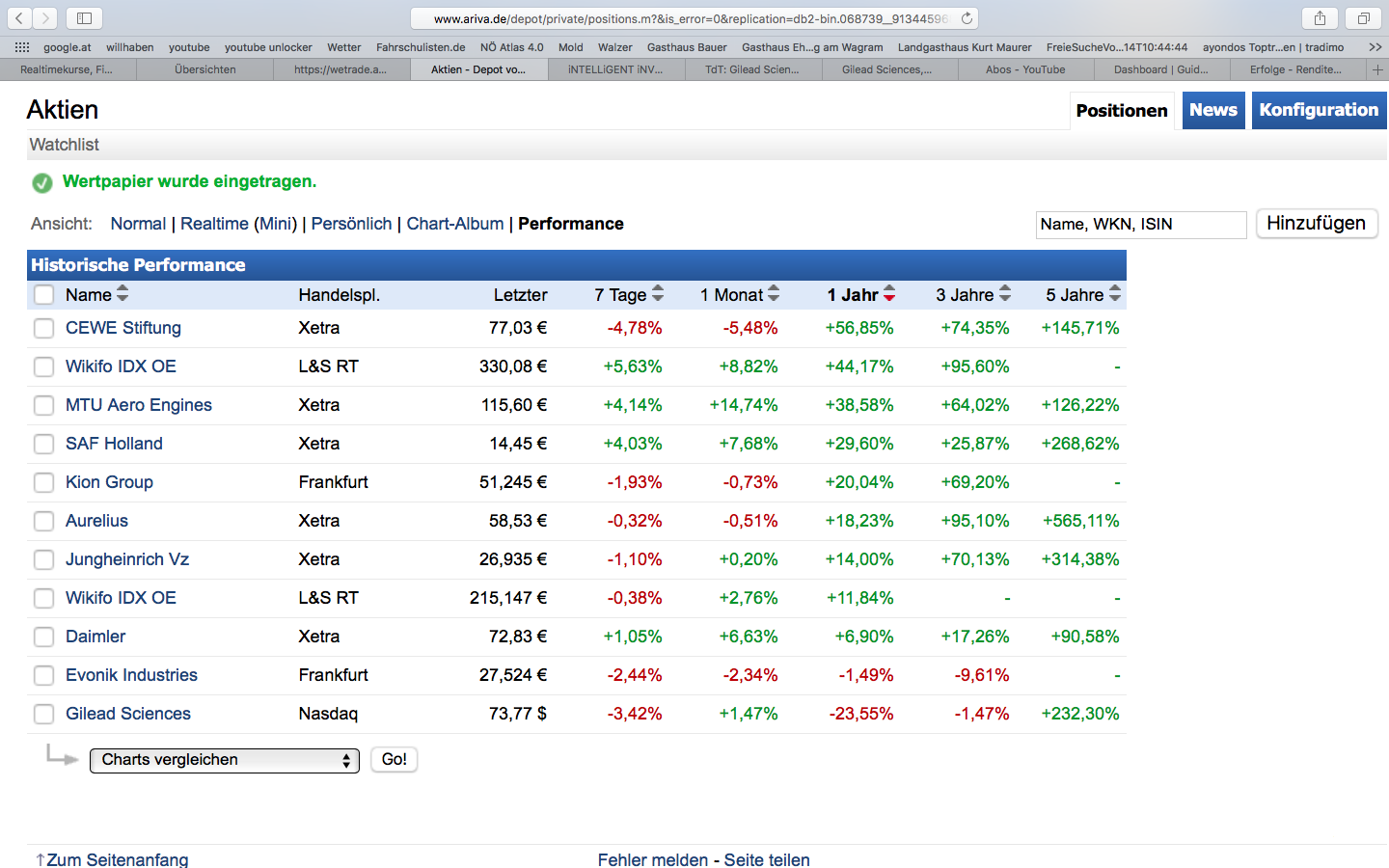Click the Safari back arrow button
1389x868 pixels.
pyautogui.click(x=19, y=18)
